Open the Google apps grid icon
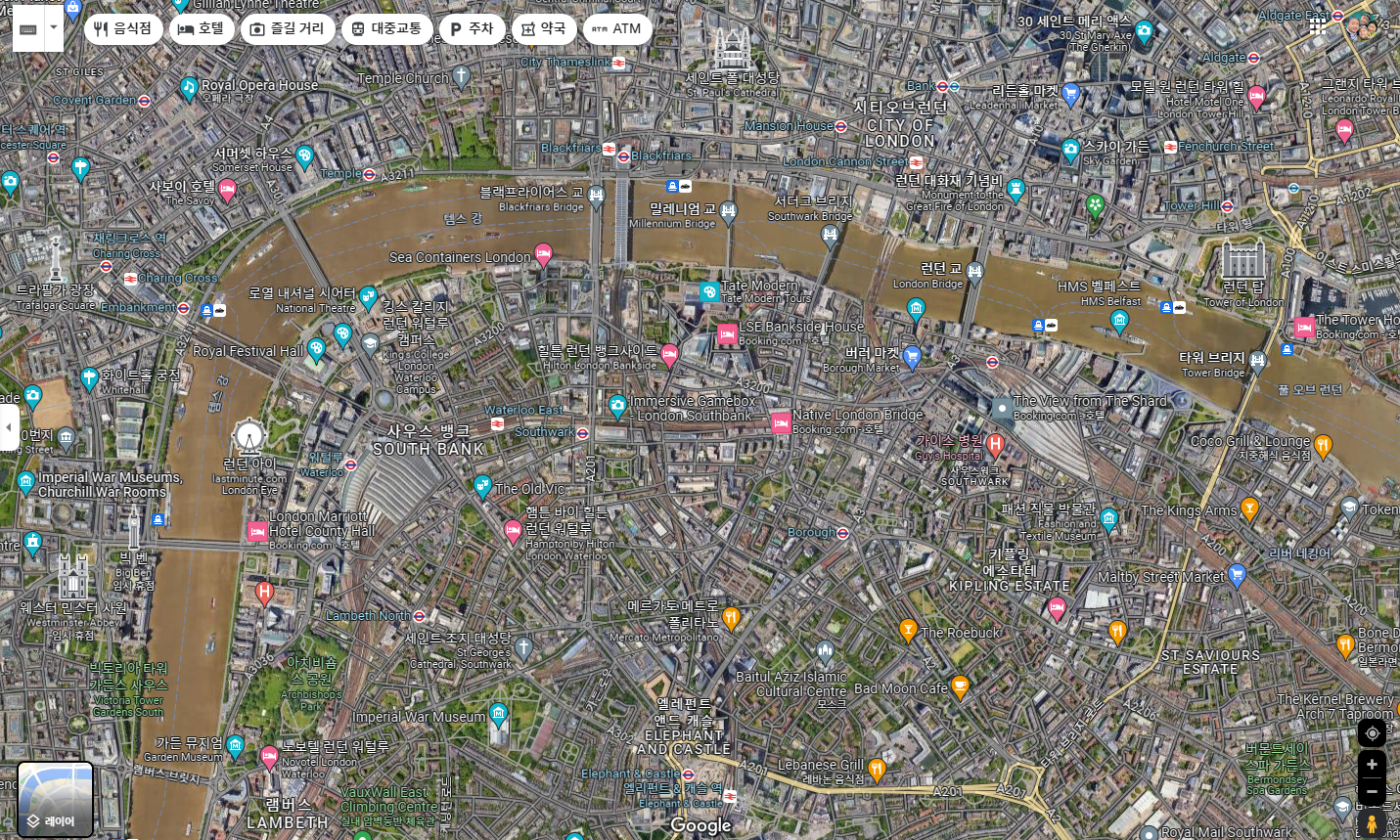The width and height of the screenshot is (1400, 840). 1318,27
